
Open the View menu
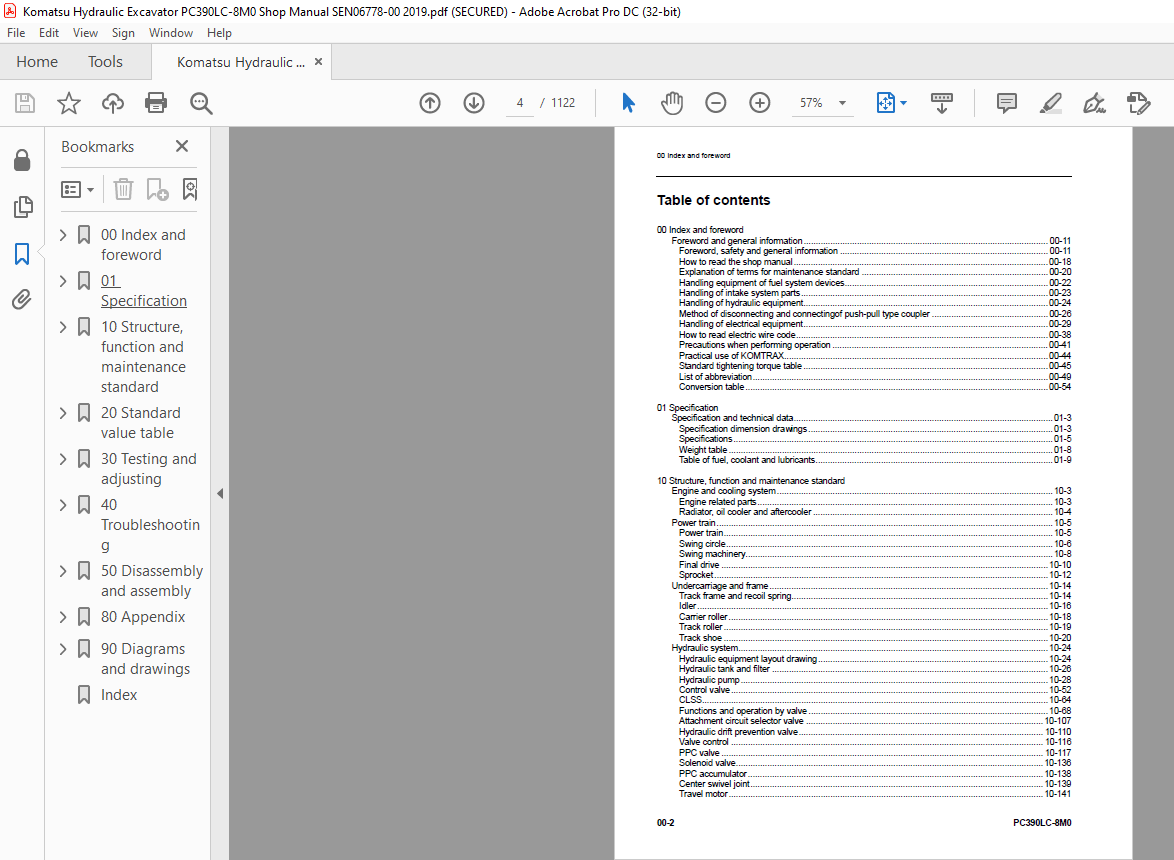click(x=85, y=33)
